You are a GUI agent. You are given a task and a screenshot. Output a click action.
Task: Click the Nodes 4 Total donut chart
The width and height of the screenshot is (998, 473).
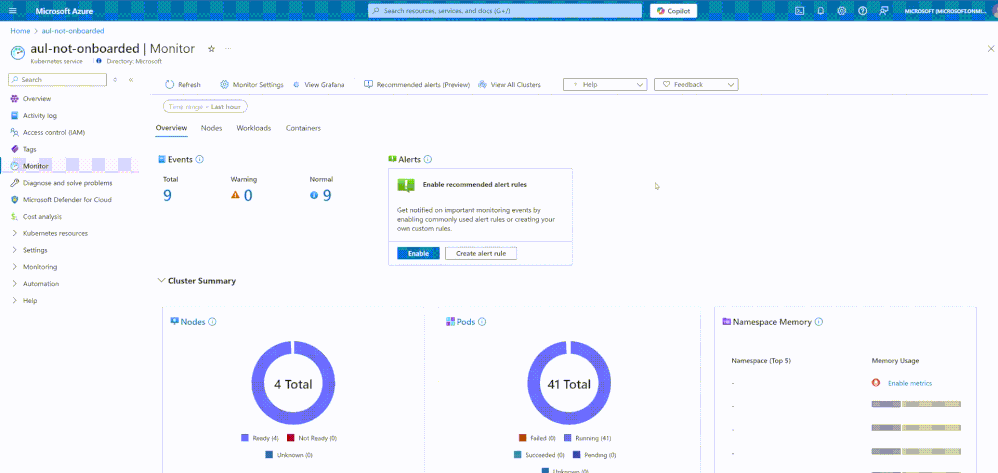(x=293, y=384)
